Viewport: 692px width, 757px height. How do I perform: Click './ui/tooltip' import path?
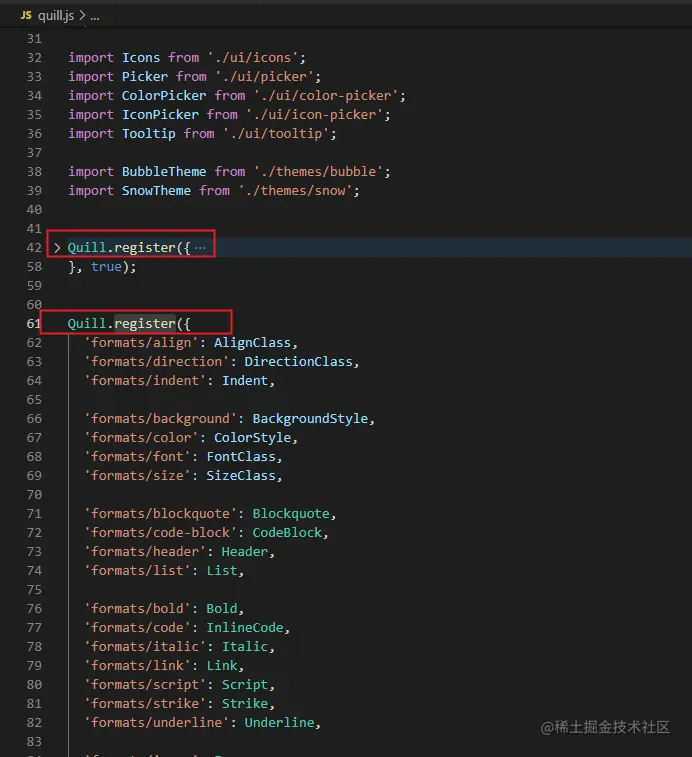coord(276,133)
